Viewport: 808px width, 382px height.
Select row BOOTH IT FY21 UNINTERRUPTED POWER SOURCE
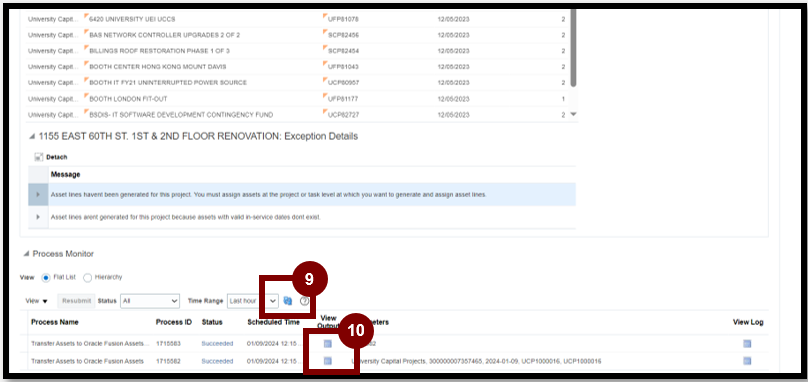pos(301,82)
